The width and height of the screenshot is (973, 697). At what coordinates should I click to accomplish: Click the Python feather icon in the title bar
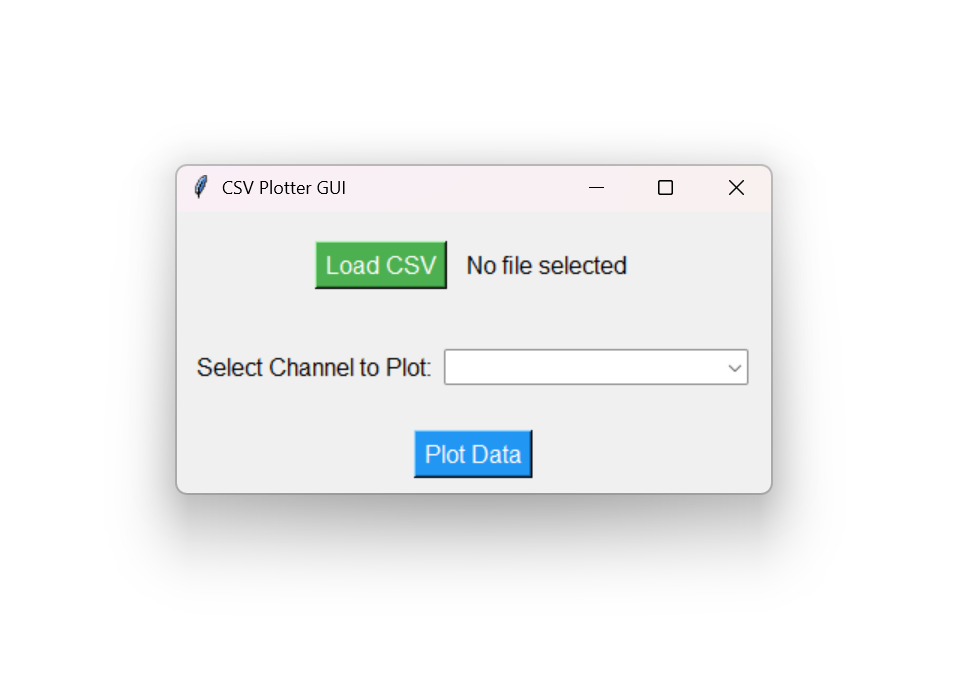200,187
